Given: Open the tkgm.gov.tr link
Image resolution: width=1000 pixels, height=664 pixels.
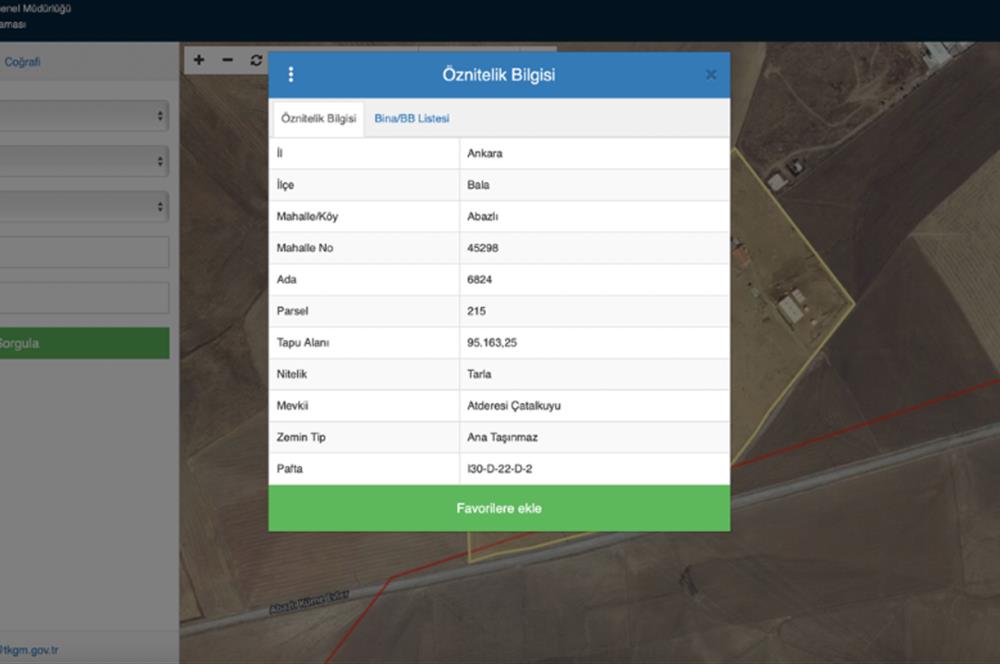Looking at the screenshot, I should pos(32,650).
